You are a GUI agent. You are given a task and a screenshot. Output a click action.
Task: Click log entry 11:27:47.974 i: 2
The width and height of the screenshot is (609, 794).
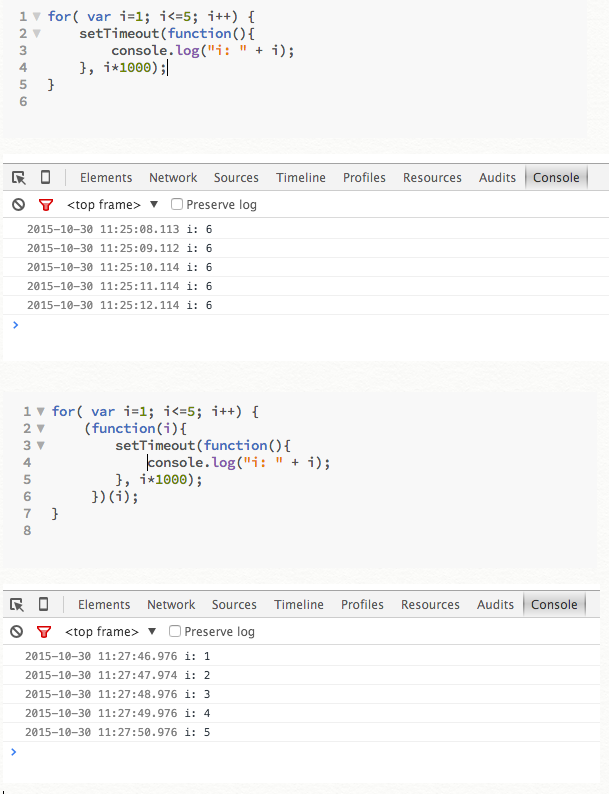(x=302, y=675)
